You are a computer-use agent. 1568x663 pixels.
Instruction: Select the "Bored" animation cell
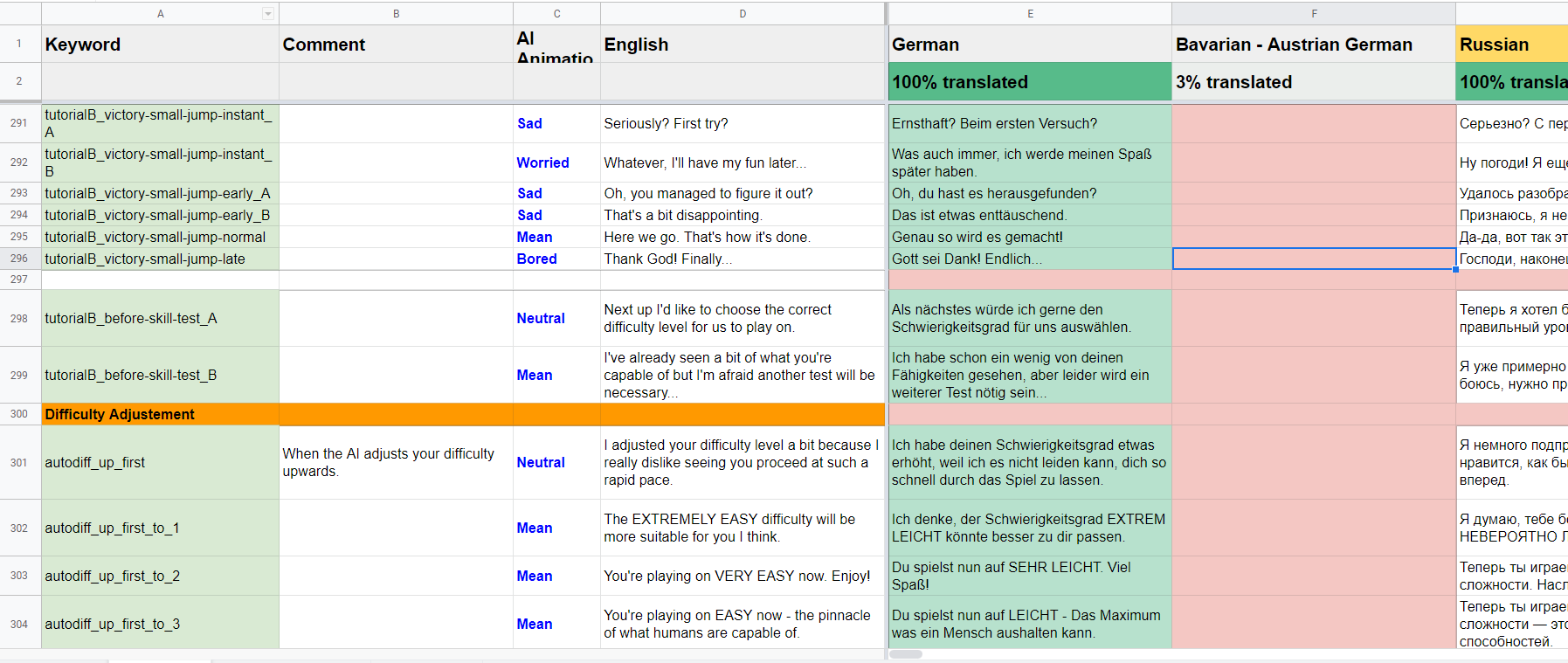pyautogui.click(x=556, y=259)
